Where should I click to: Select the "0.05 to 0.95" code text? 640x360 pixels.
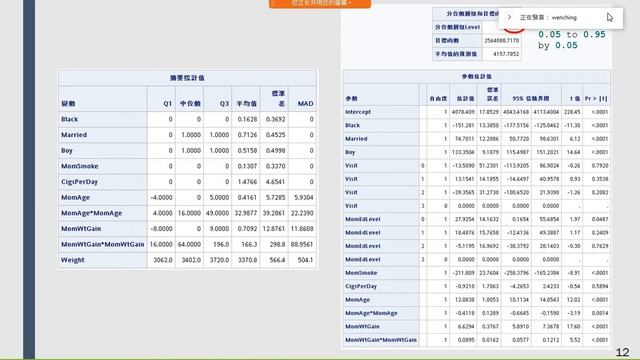click(x=571, y=35)
